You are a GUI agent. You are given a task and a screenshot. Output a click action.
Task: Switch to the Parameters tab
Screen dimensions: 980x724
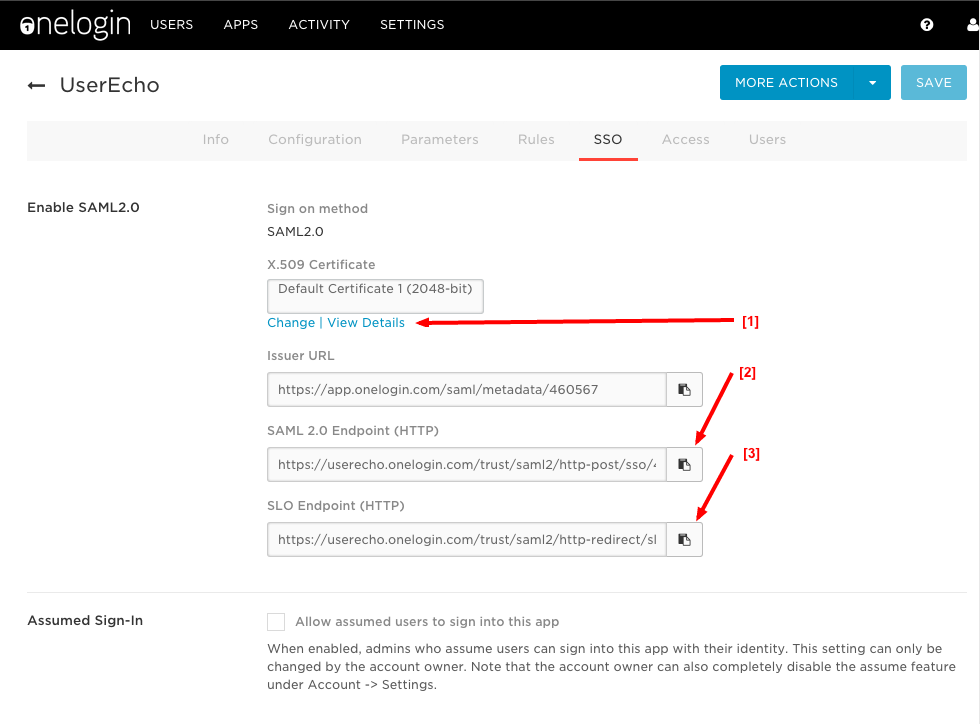tap(439, 139)
